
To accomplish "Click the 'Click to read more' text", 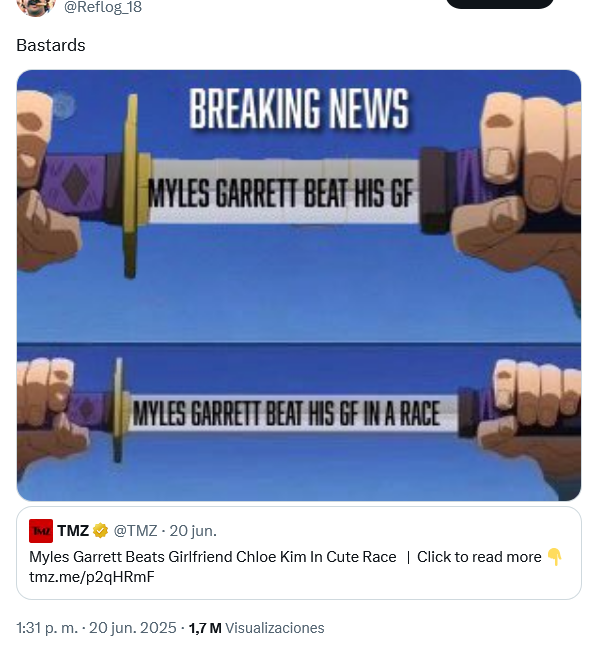I will [x=479, y=557].
